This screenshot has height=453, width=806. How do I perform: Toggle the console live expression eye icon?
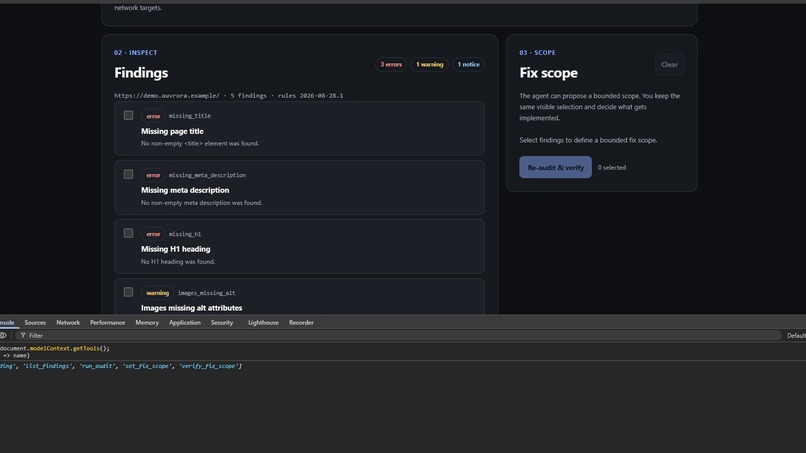click(3, 335)
